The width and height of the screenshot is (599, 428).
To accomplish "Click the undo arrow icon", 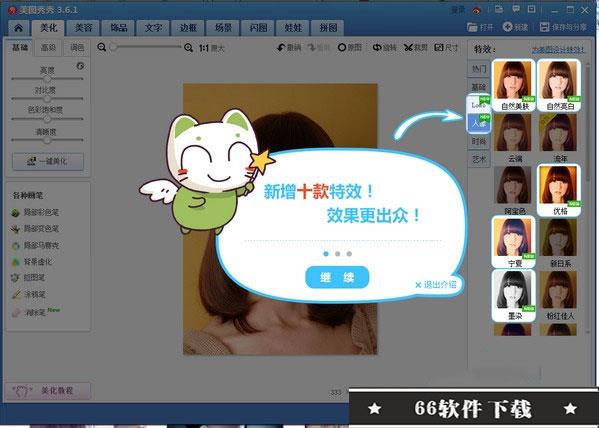I will pyautogui.click(x=282, y=47).
